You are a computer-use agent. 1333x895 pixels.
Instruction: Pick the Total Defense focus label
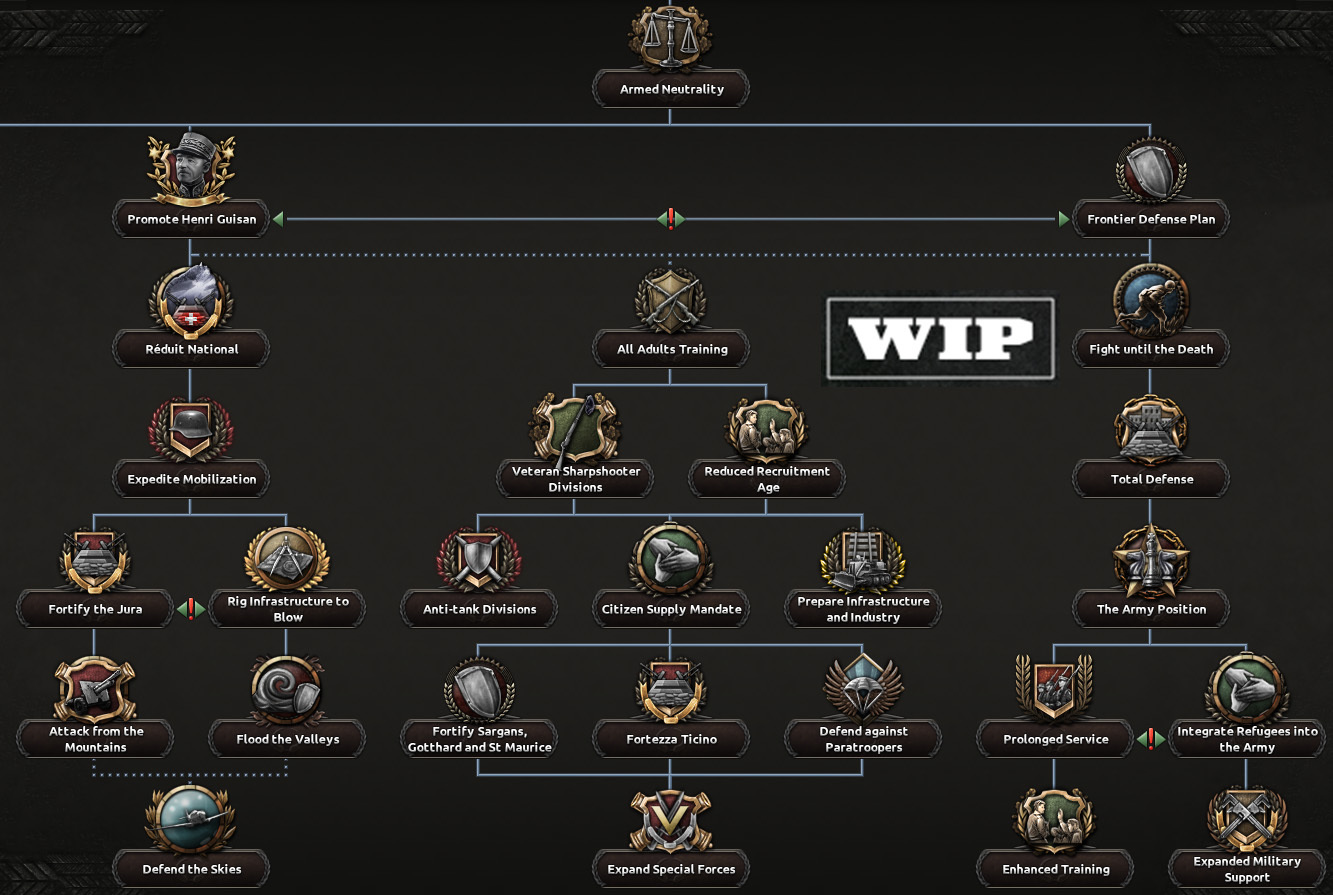point(1150,479)
